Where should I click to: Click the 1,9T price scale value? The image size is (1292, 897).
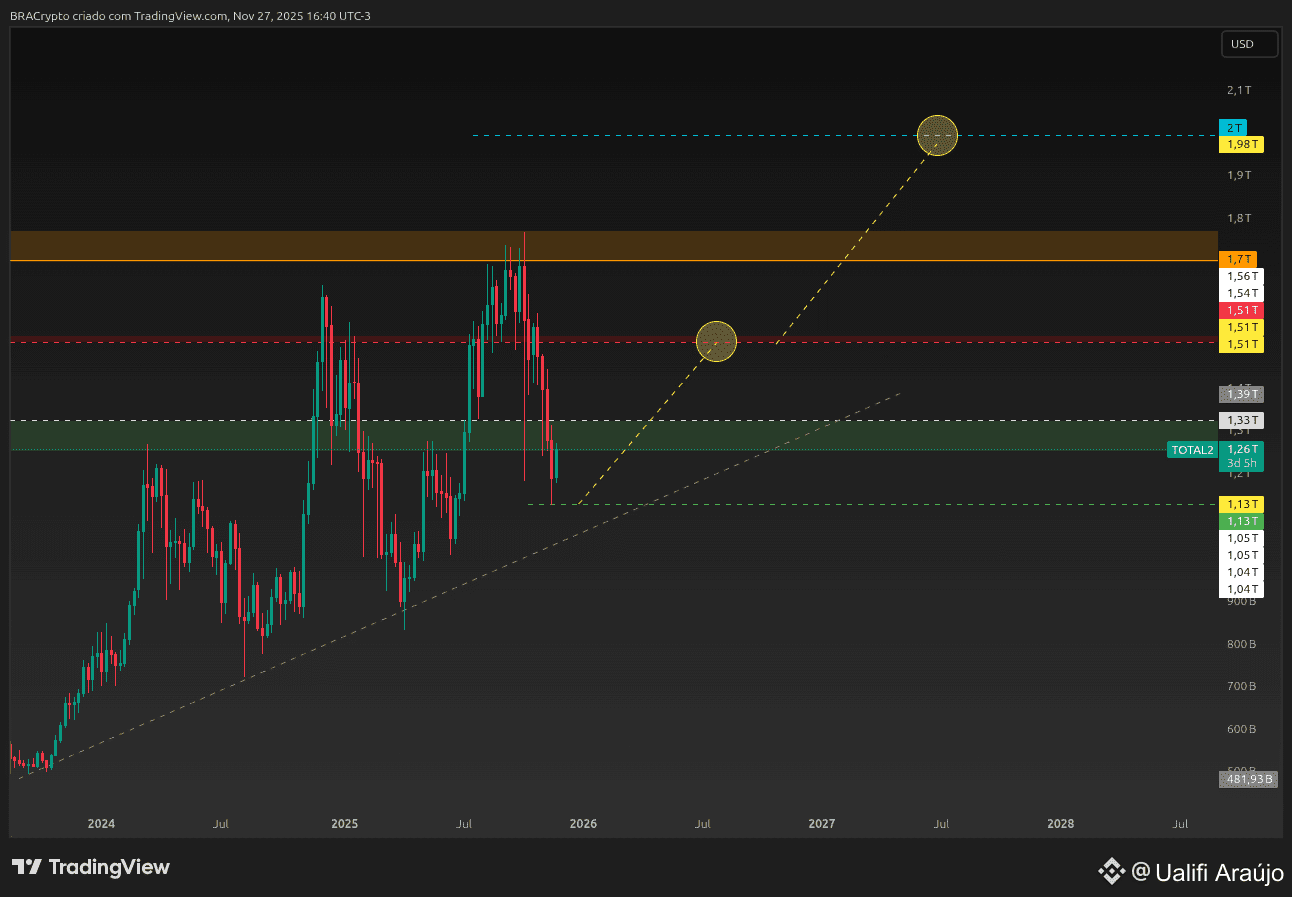coord(1239,175)
